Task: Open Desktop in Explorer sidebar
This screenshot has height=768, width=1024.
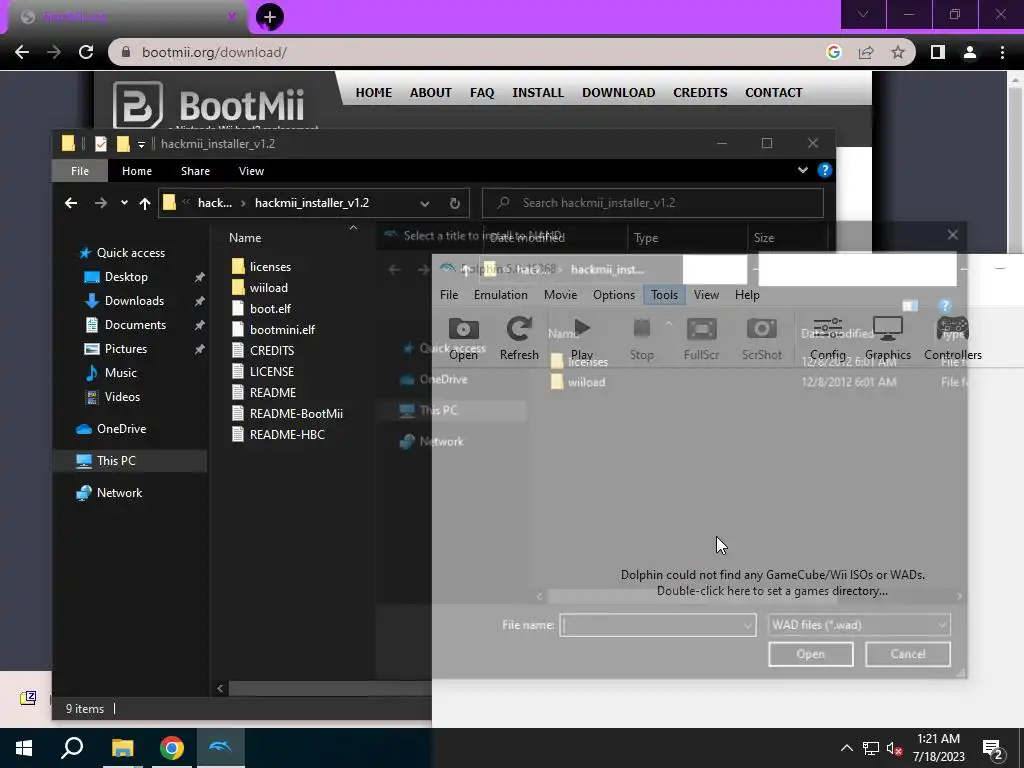Action: 117,277
